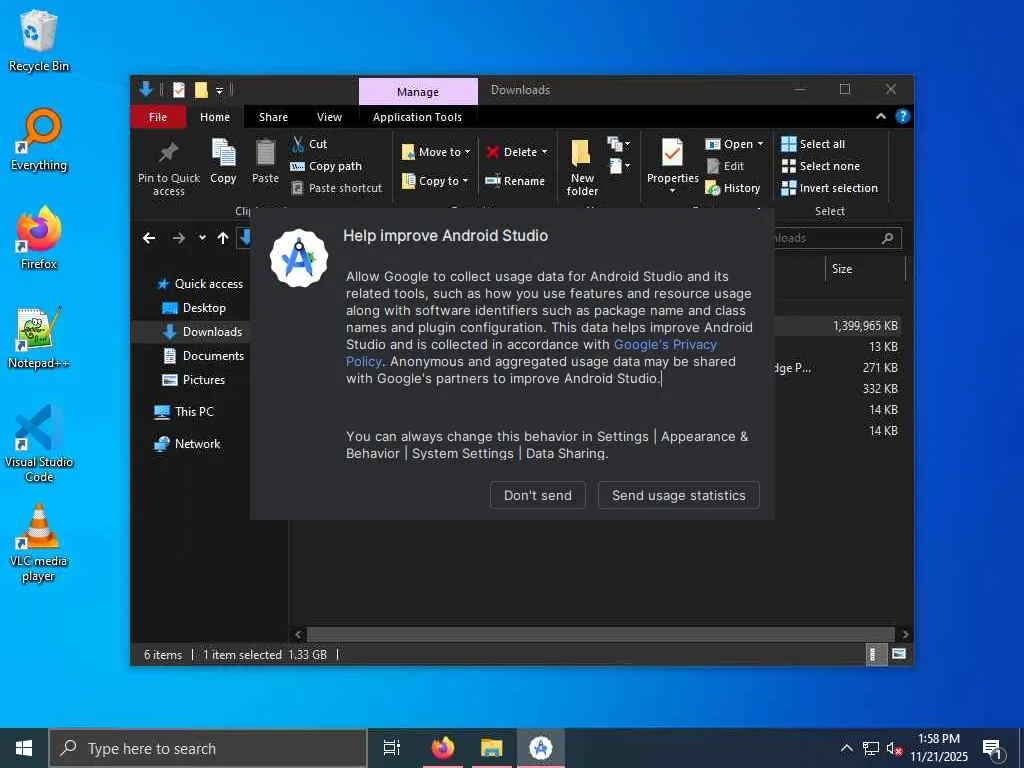
Task: Go back with the back arrow
Action: coord(149,238)
